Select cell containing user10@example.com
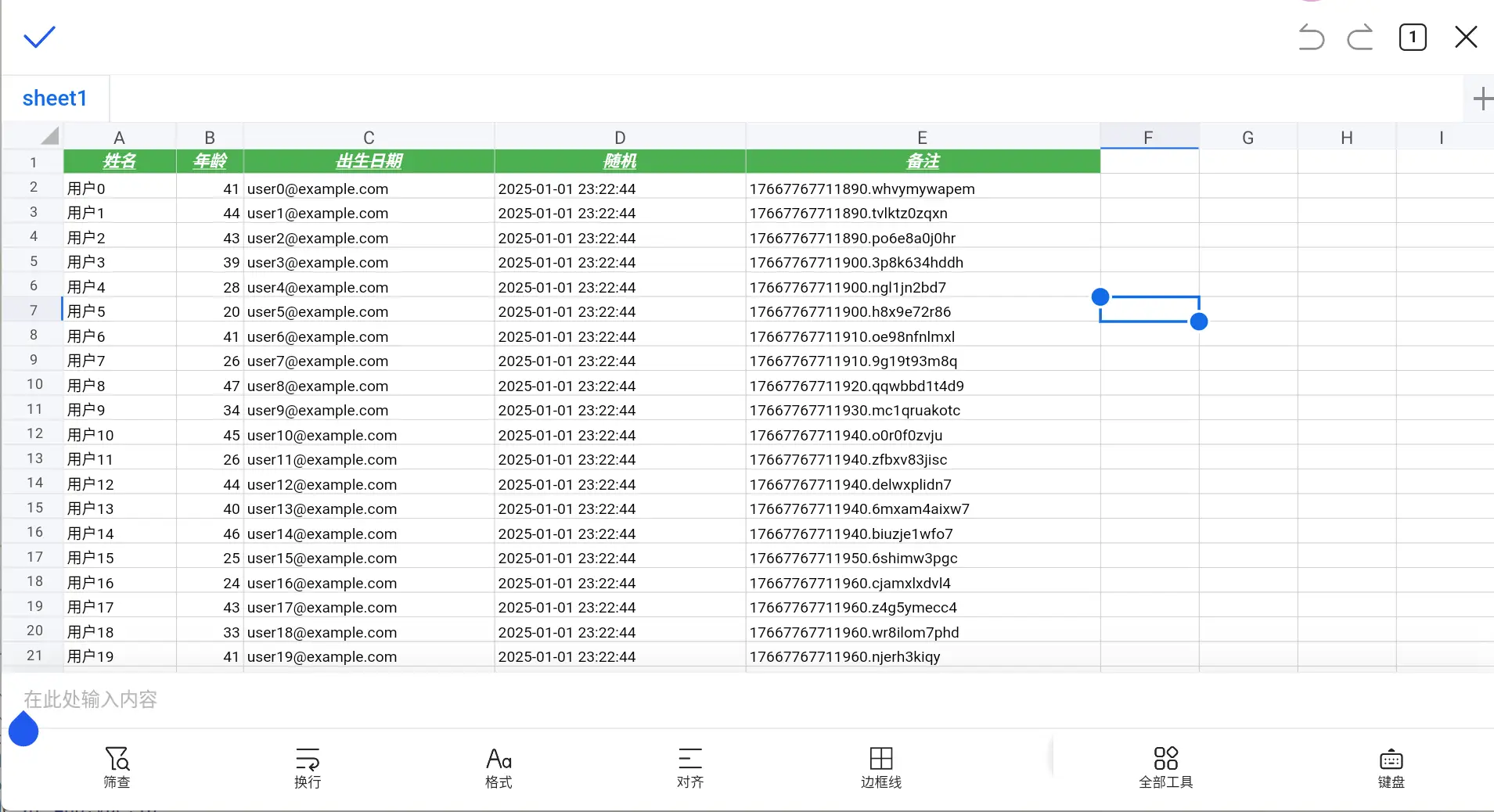1494x812 pixels. (322, 435)
